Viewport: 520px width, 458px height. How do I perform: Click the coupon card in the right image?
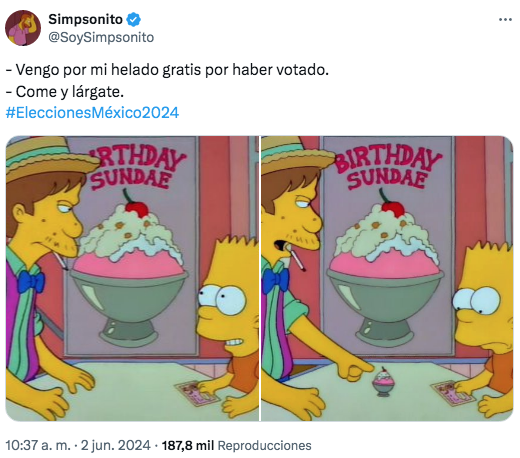tap(450, 393)
